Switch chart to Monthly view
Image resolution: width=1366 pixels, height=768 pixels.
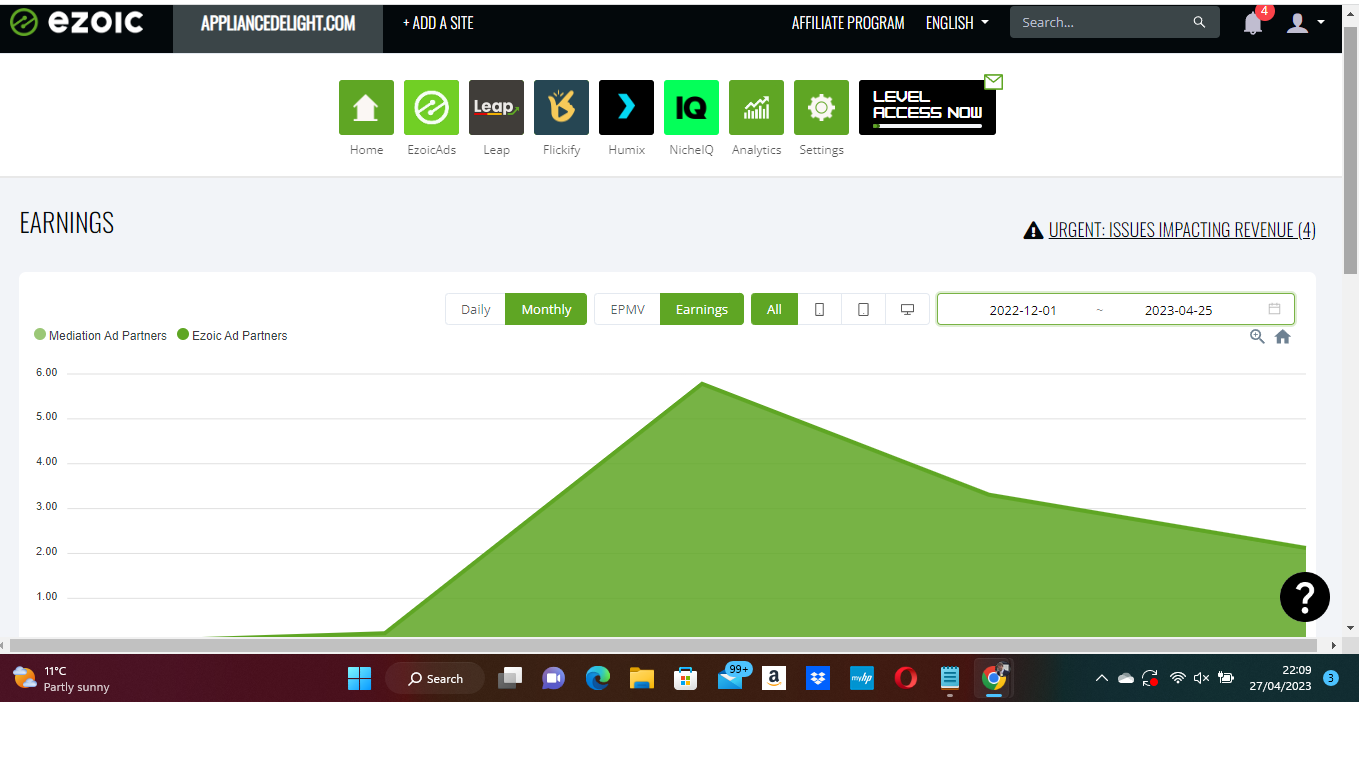click(x=546, y=309)
